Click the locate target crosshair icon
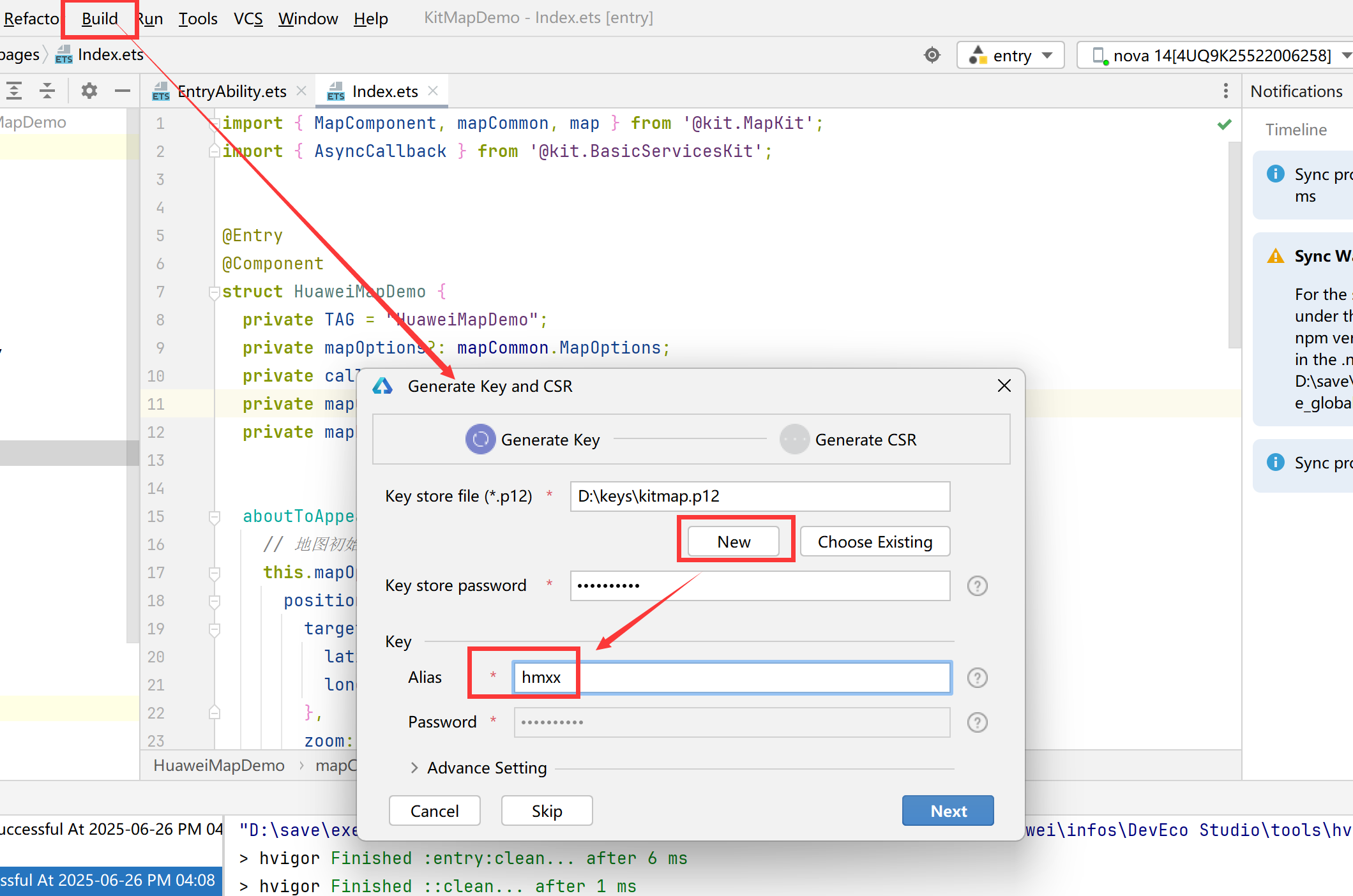The width and height of the screenshot is (1353, 896). 932,56
